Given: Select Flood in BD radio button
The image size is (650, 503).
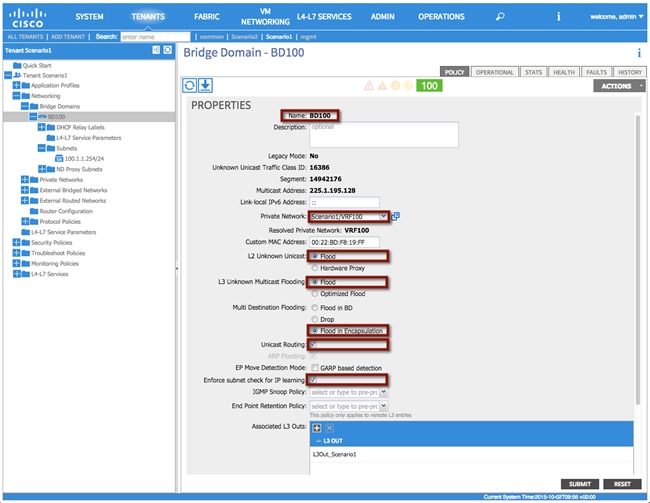Looking at the screenshot, I should 315,308.
